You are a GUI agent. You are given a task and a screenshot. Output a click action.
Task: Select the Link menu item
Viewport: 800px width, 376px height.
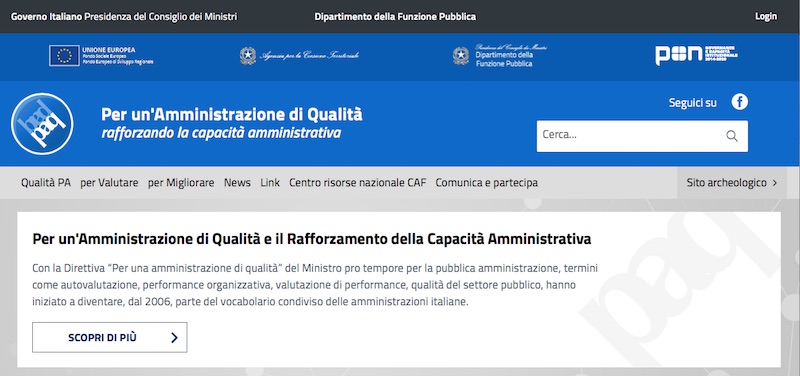(x=270, y=183)
